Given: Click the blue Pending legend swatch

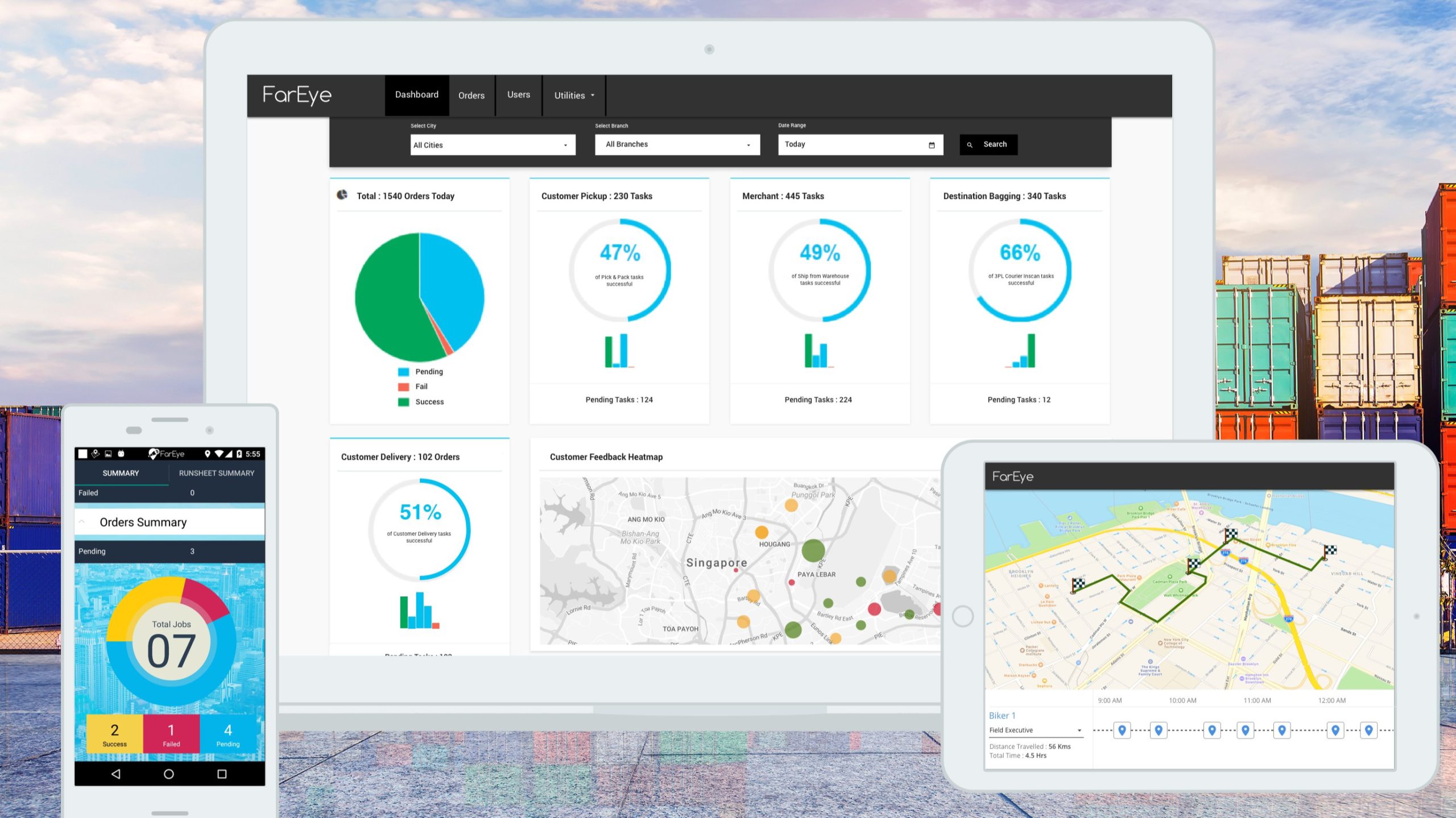Looking at the screenshot, I should 404,372.
